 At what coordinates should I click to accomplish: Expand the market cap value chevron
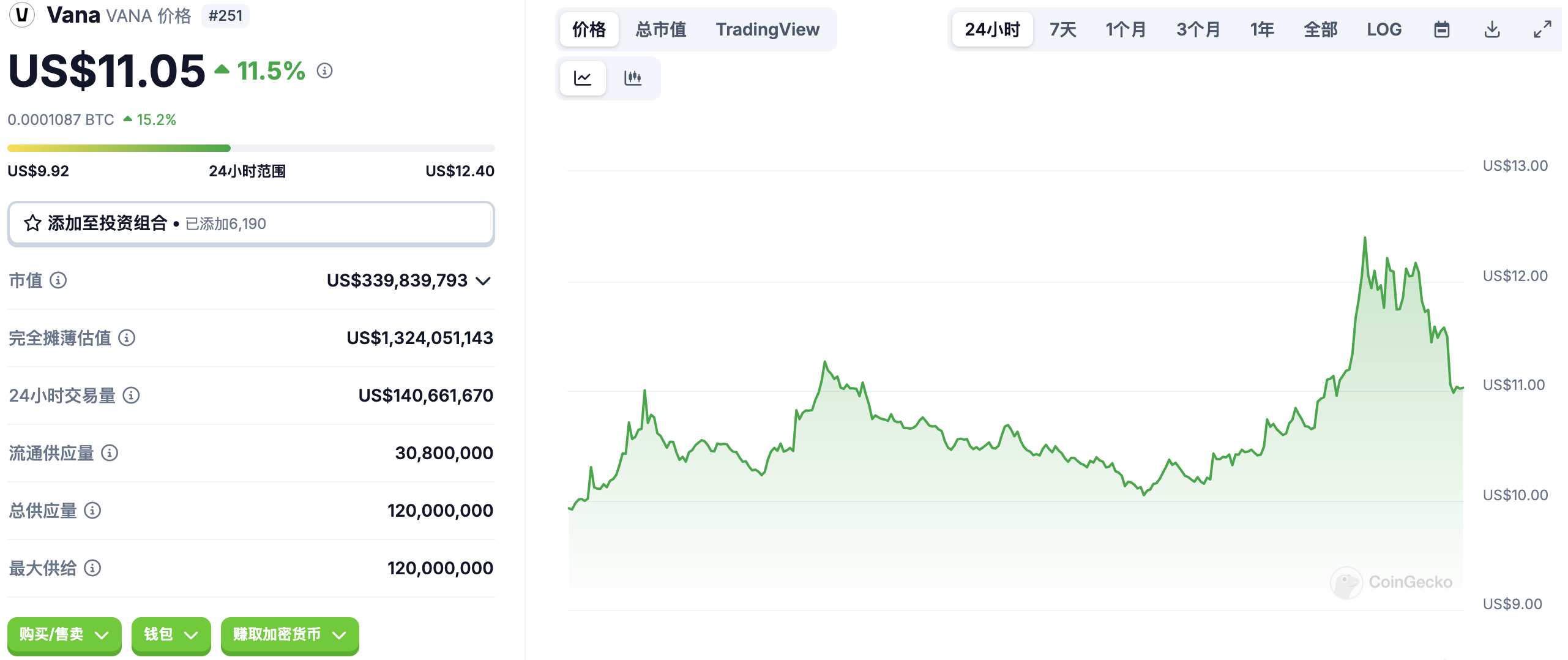click(x=483, y=281)
